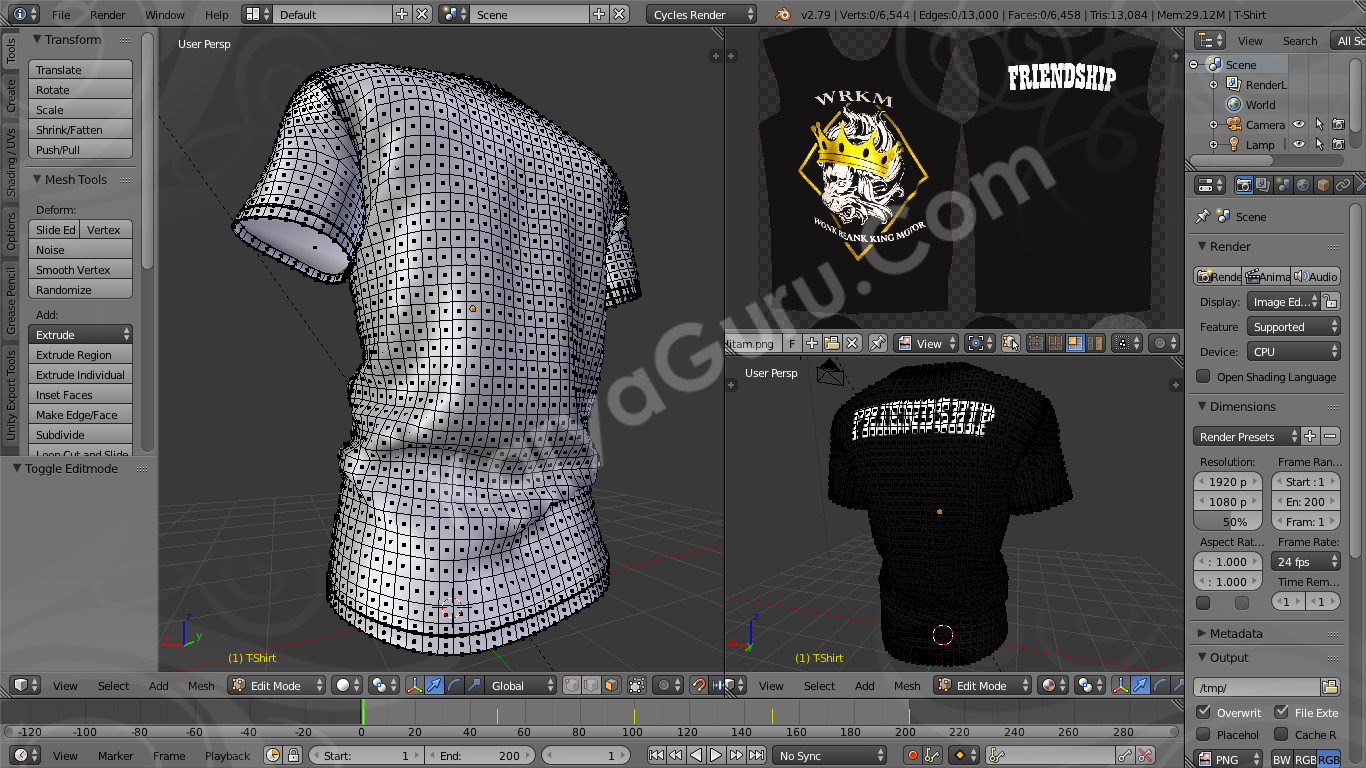1366x768 pixels.
Task: Switch to the Shading / UVs tab
Action: (x=11, y=162)
